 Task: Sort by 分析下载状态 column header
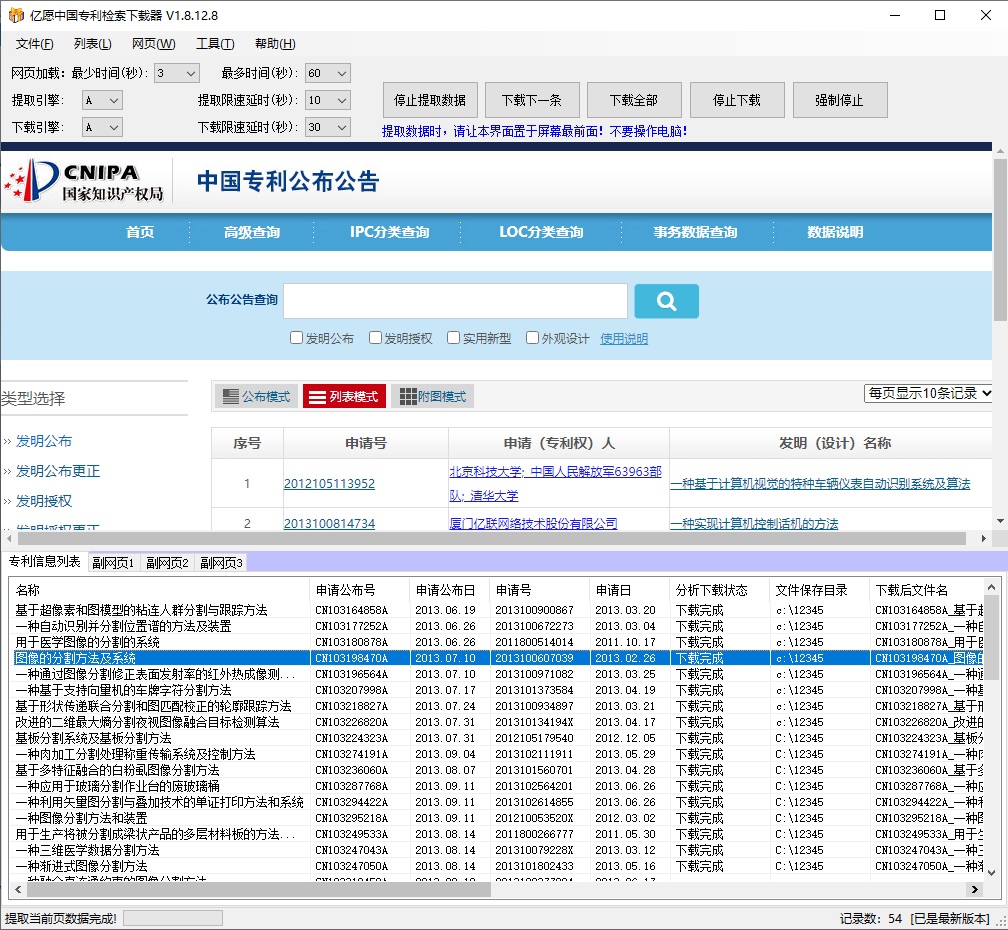pos(719,589)
